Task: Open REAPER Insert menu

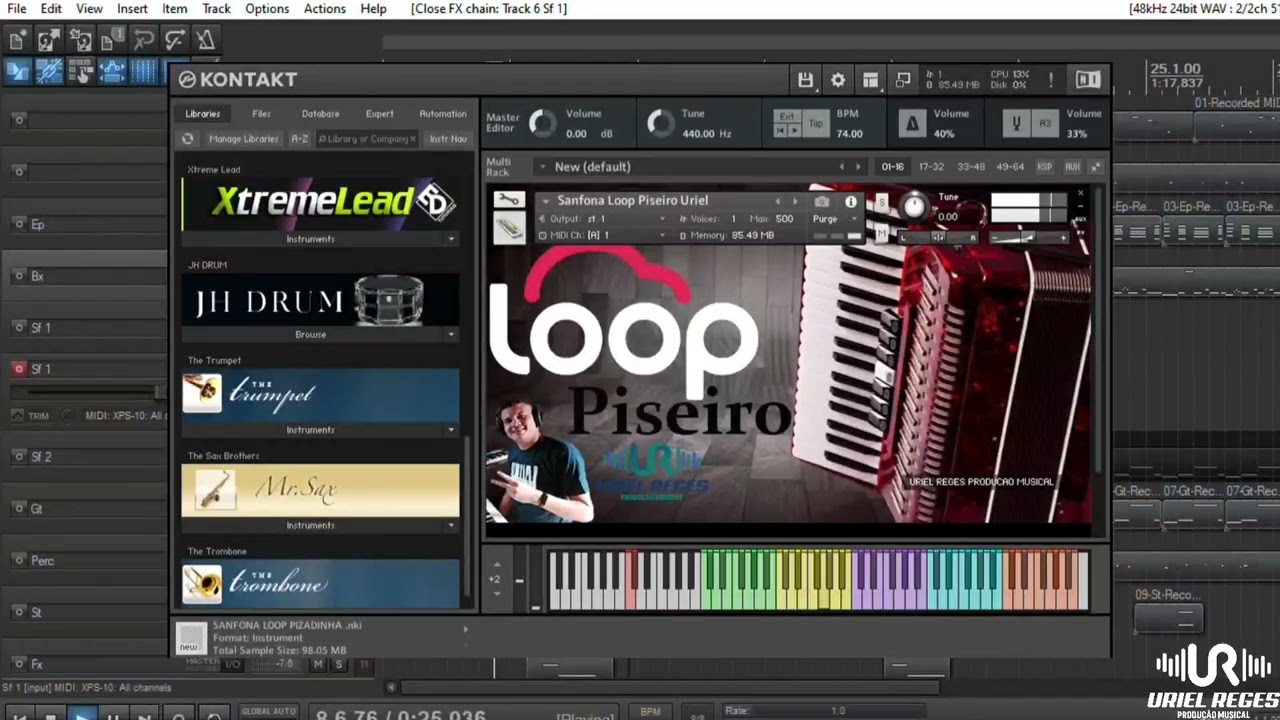Action: tap(132, 8)
